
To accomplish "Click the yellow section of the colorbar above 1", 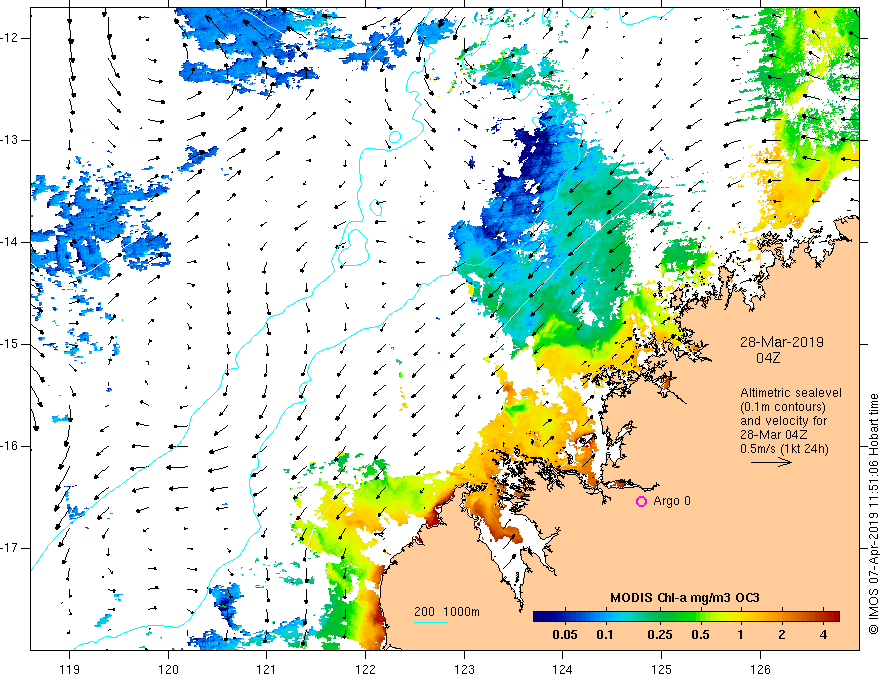I will pos(741,617).
